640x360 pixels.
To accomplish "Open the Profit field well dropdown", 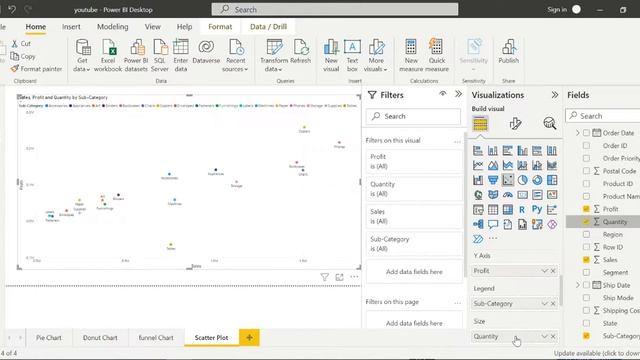I will tap(544, 271).
